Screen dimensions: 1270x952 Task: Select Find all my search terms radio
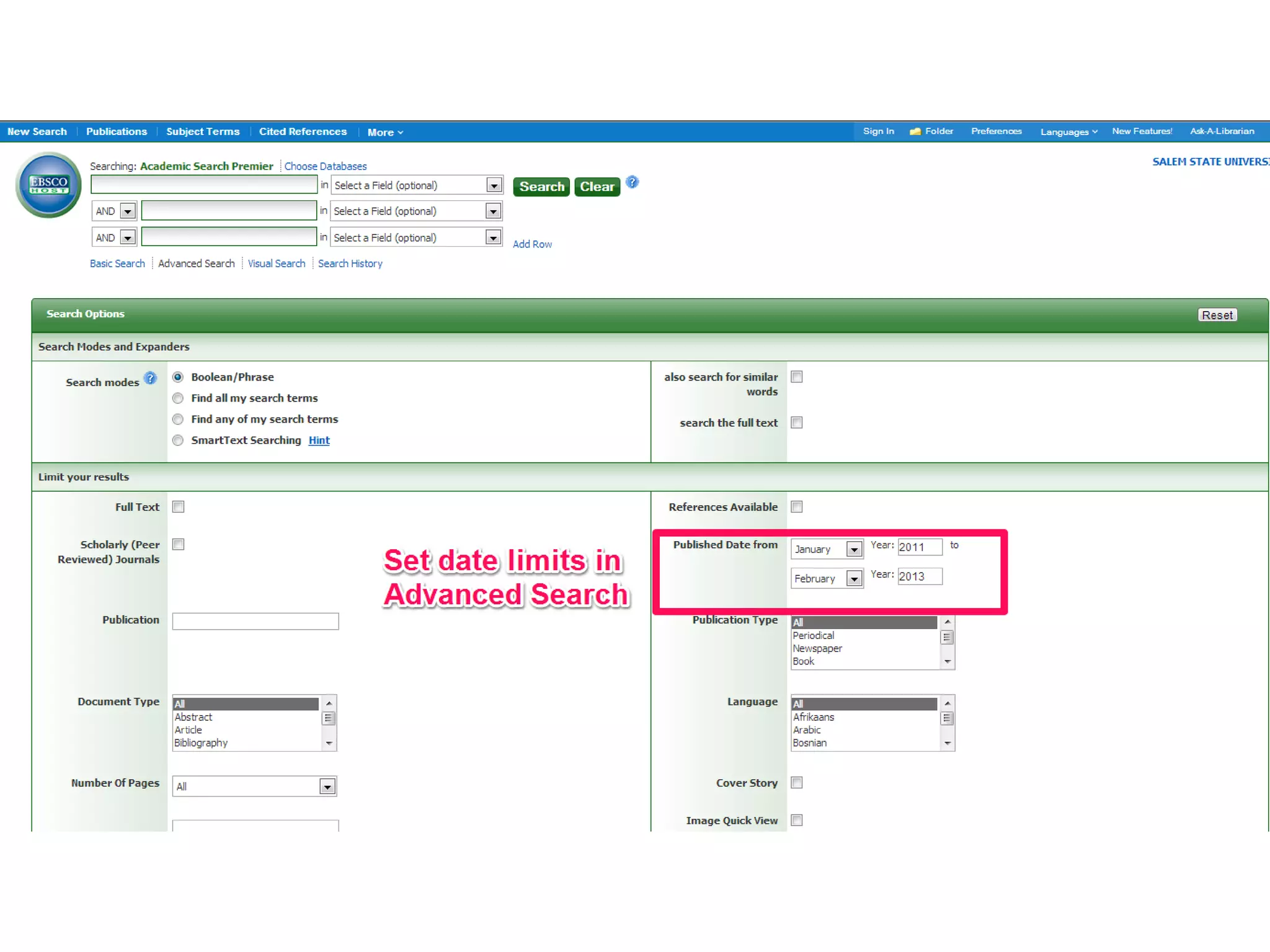click(178, 399)
